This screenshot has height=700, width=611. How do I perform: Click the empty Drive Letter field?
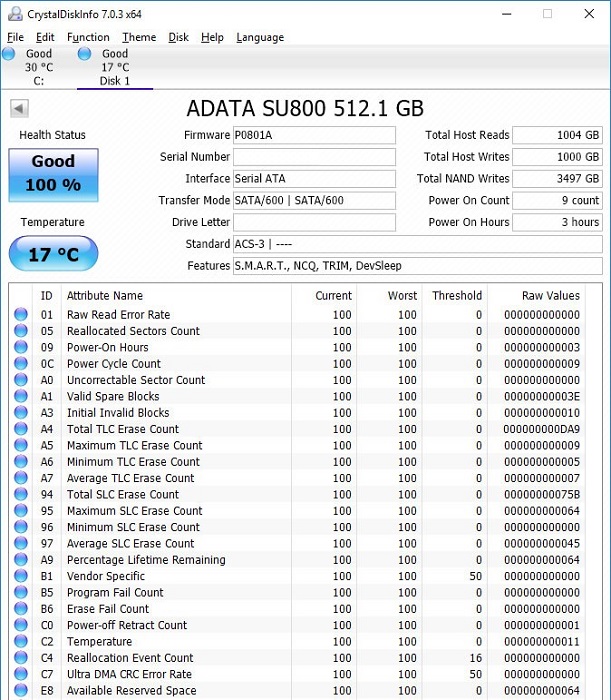coord(314,222)
